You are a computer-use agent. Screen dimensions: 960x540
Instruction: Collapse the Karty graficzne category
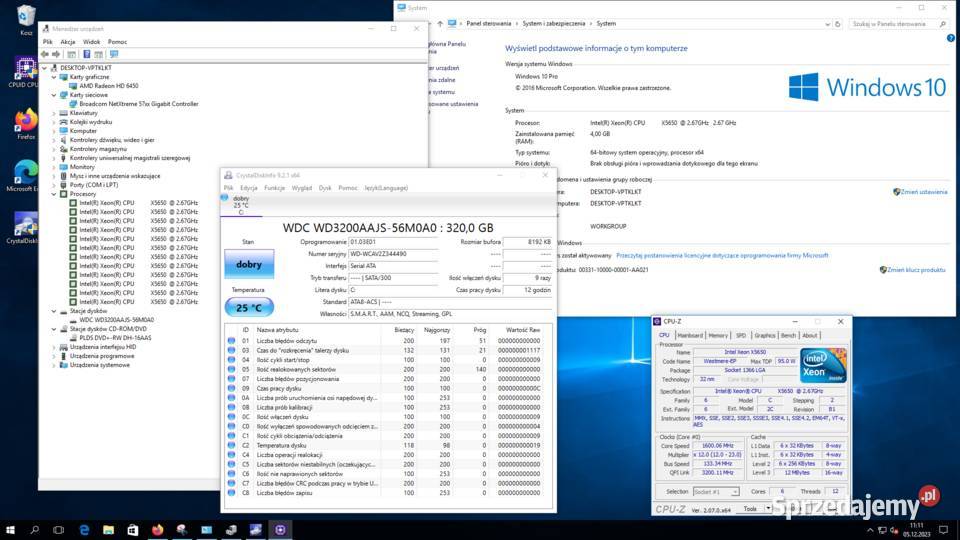54,77
